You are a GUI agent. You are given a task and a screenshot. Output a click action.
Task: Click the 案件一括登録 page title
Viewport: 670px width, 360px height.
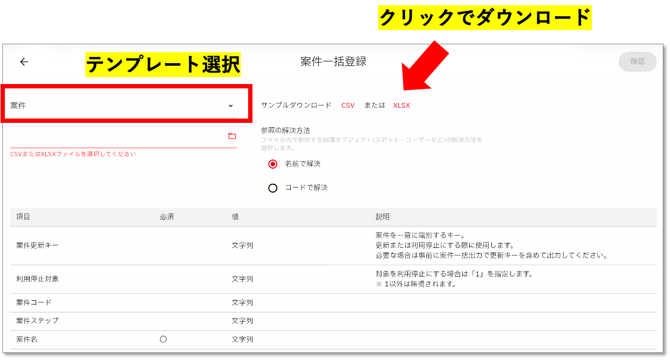click(333, 61)
